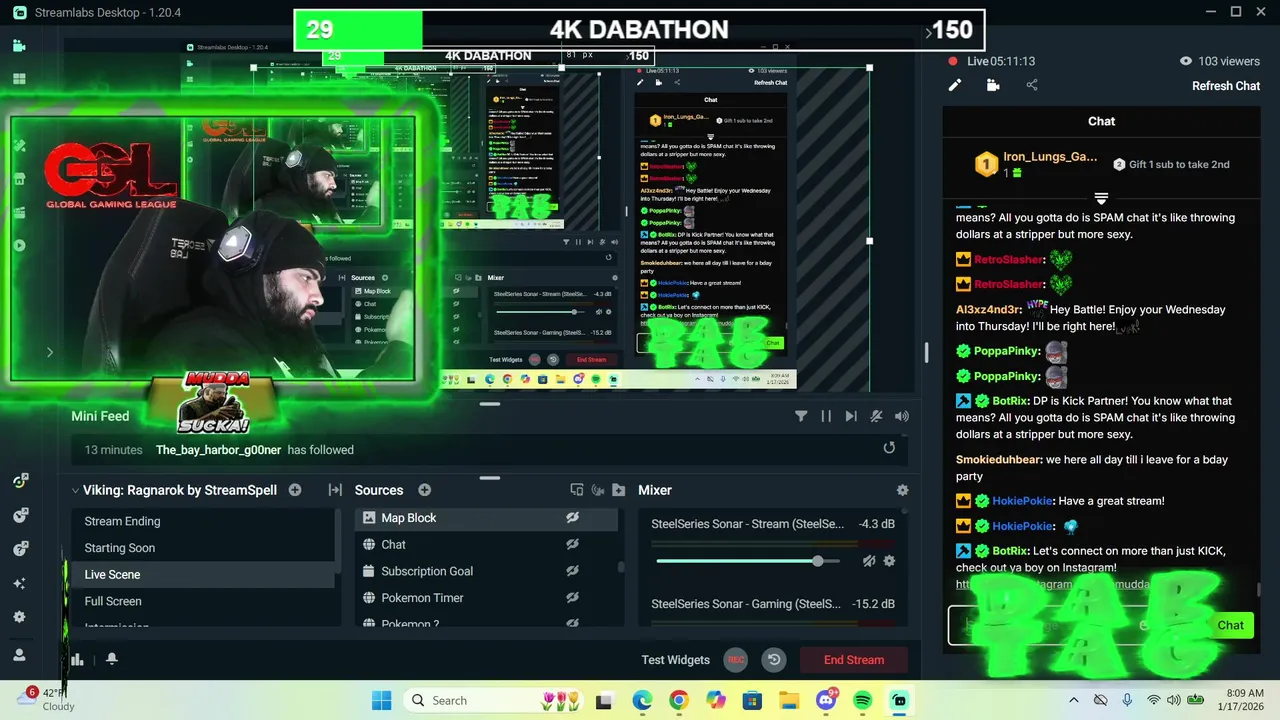Select the Map Block source row
The image size is (1280, 720).
click(x=485, y=518)
